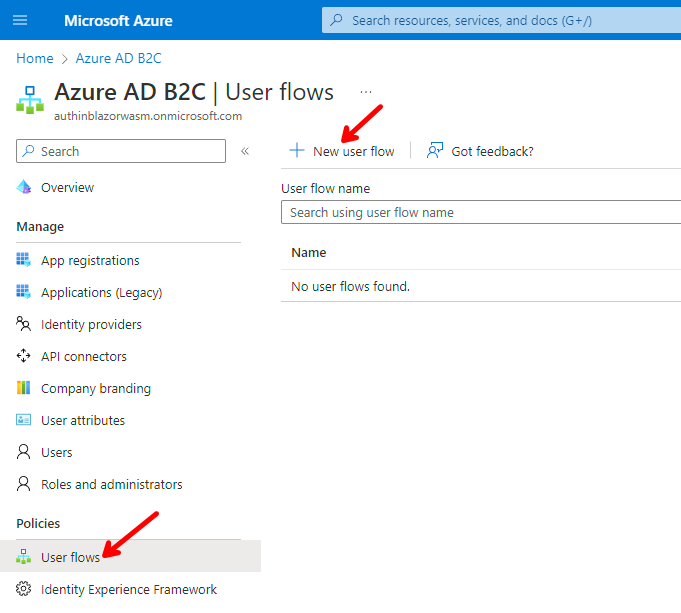Viewport: 681px width, 613px height.
Task: Click the Microsoft Azure logo text
Action: [118, 20]
